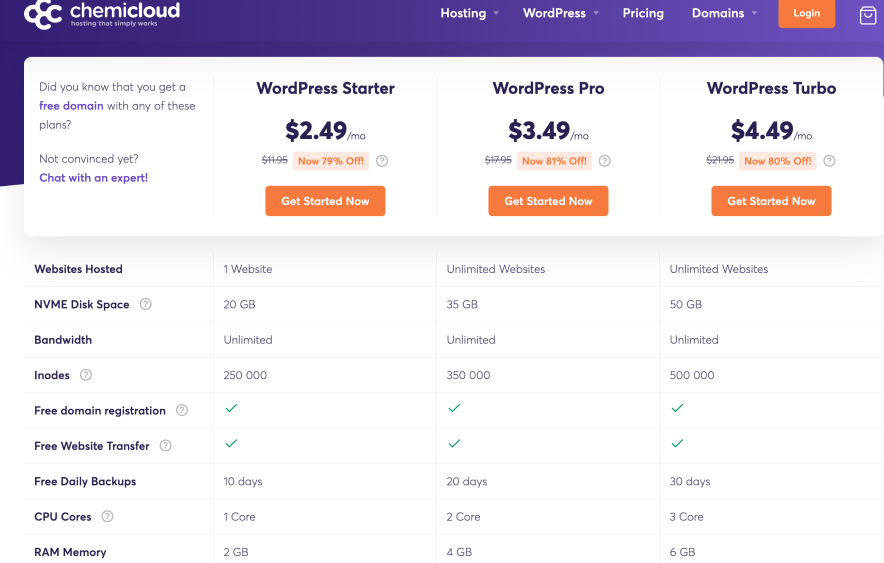Screen dimensions: 884x563
Task: Select the 30 days backups cell
Action: click(689, 481)
